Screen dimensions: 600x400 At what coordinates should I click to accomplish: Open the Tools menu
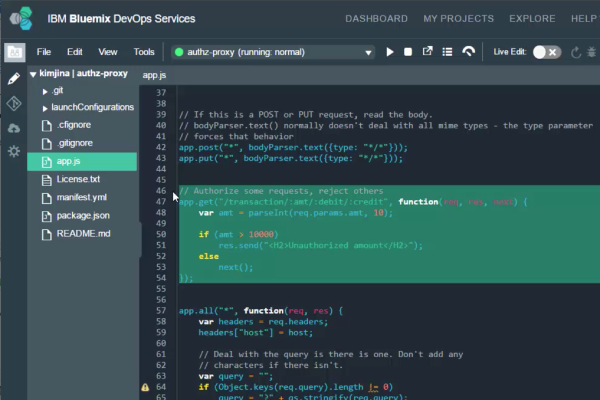click(144, 52)
